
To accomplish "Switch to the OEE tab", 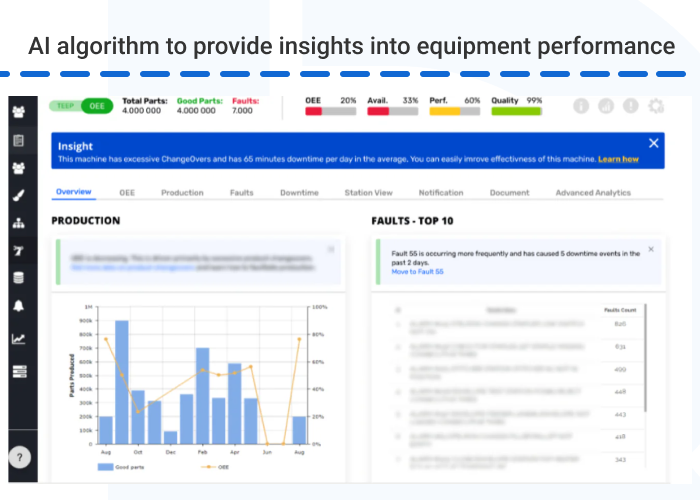I will point(127,193).
